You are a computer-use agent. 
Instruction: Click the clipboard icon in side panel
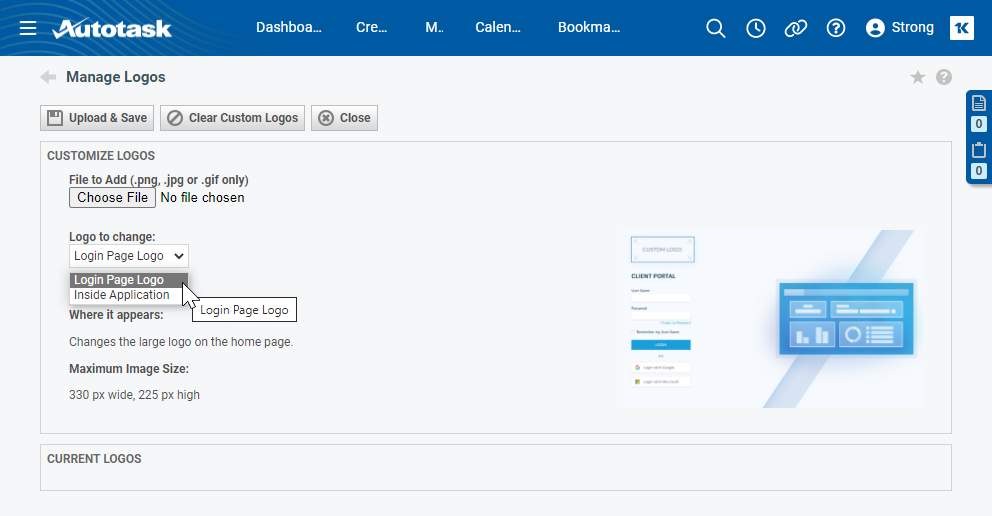pos(979,150)
